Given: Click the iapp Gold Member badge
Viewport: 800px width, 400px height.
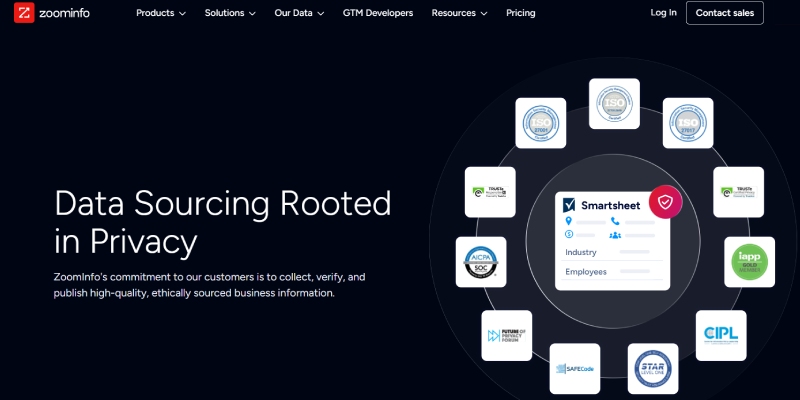Looking at the screenshot, I should point(749,262).
